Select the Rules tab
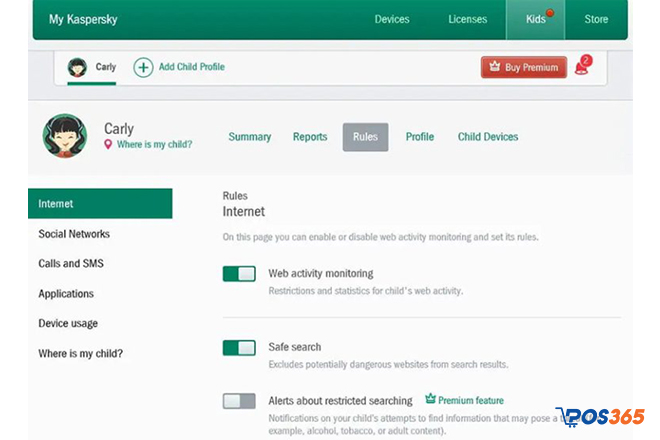 pos(365,137)
